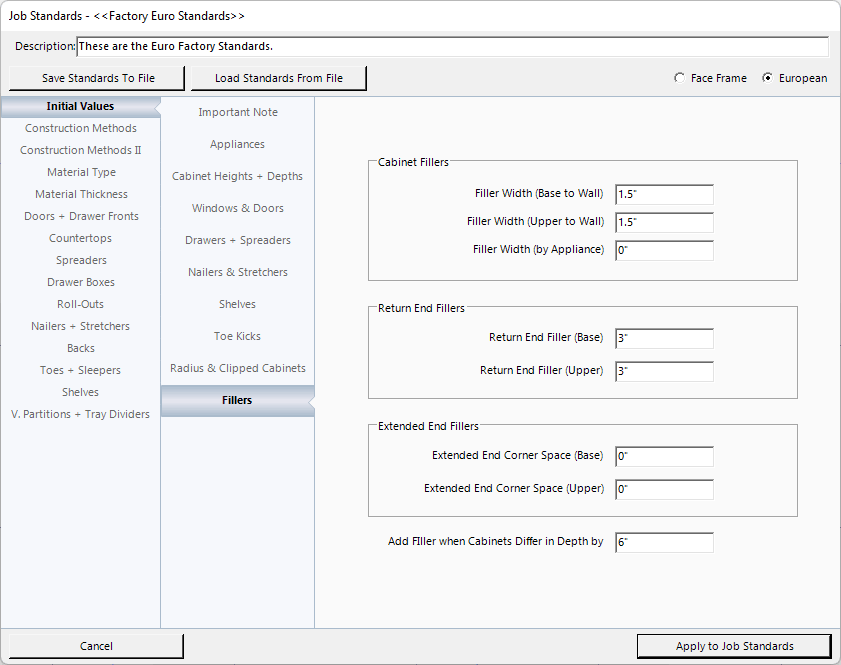Select V. Partitions + Tray Dividers

(x=81, y=414)
